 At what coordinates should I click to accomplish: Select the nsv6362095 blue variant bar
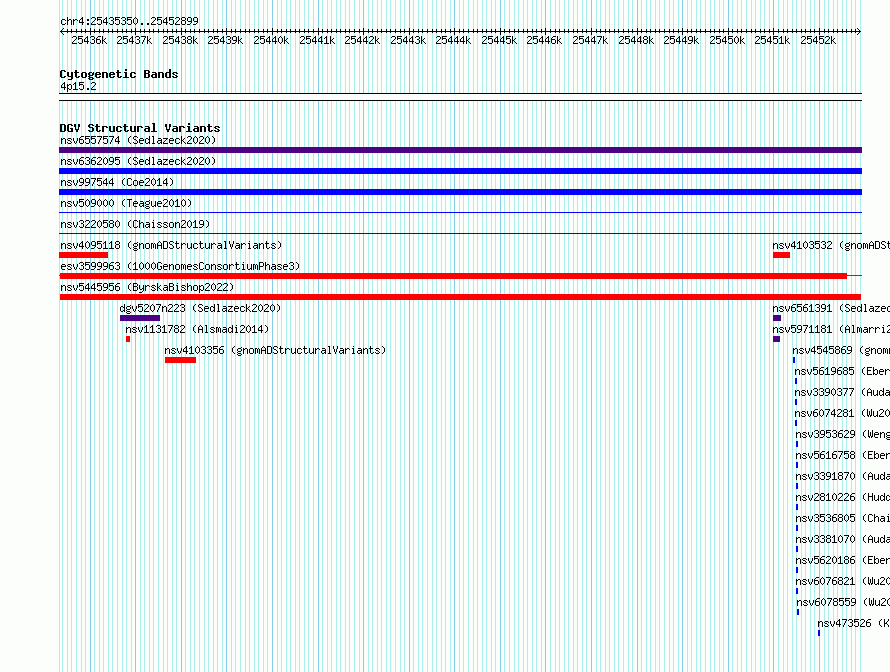460,171
